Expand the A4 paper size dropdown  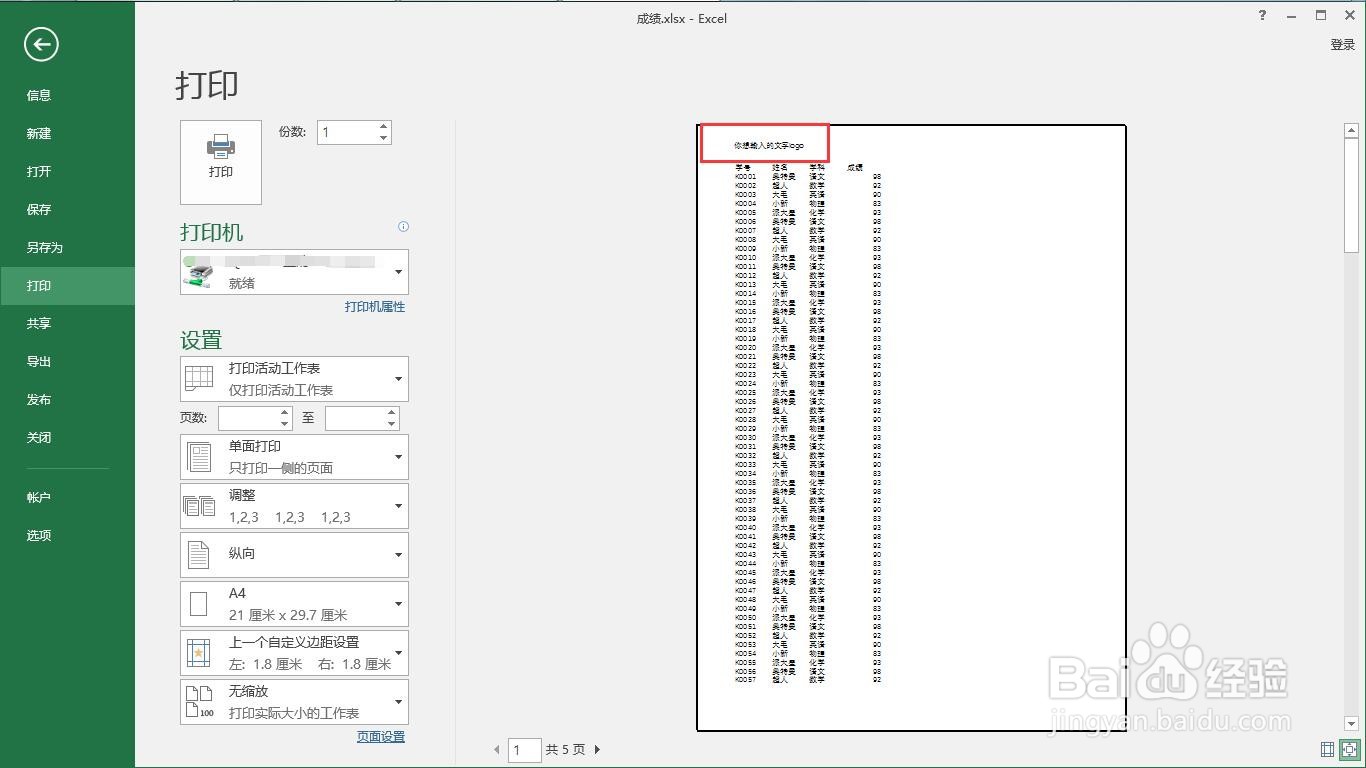294,604
